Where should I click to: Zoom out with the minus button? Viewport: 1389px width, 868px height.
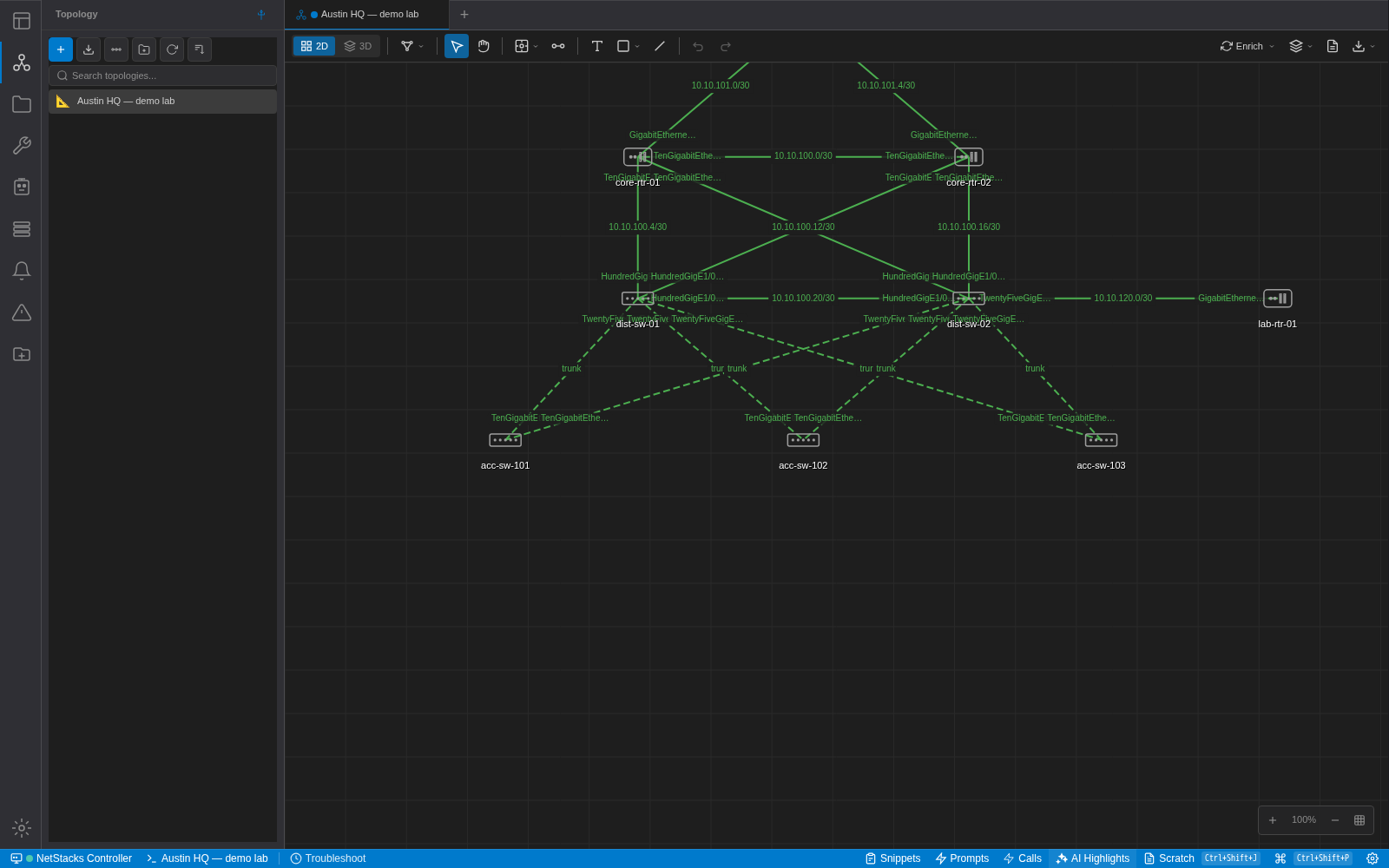1335,820
